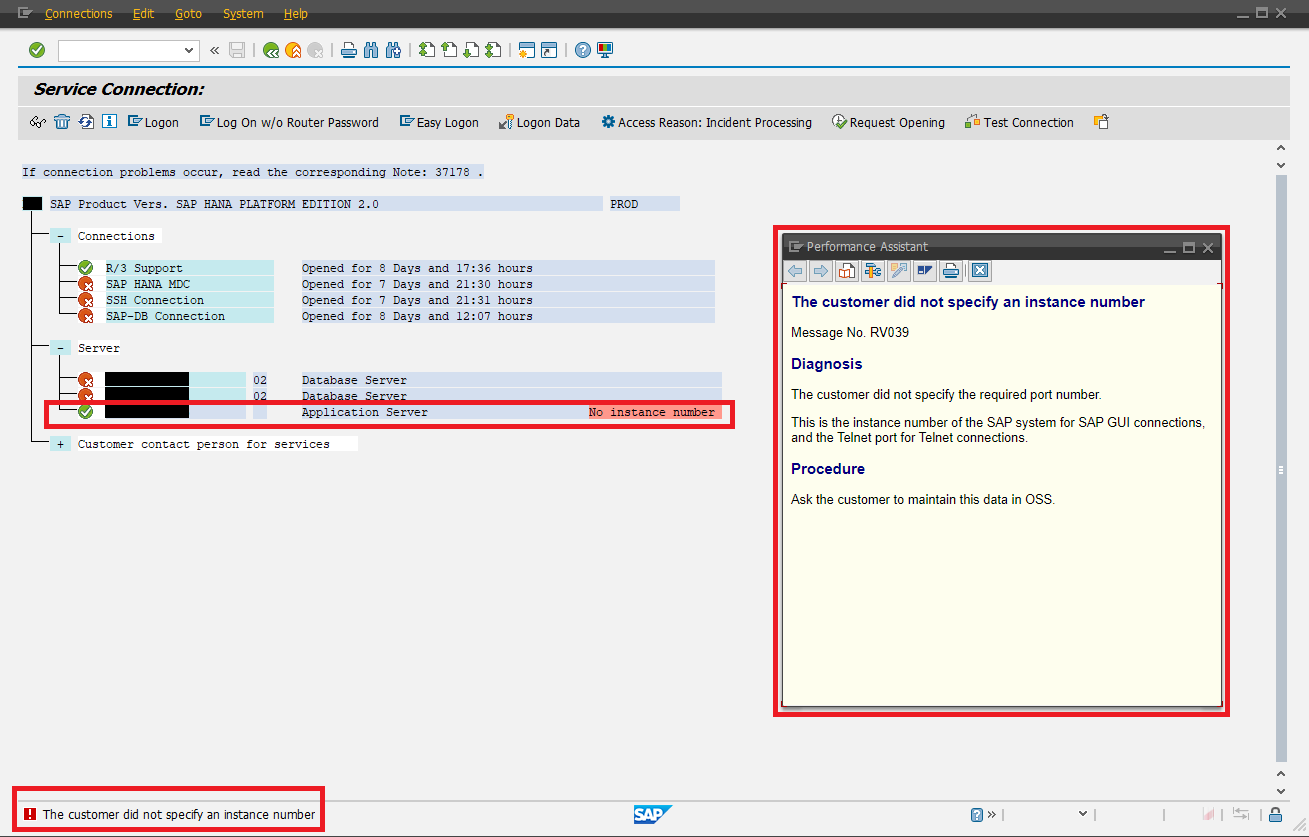
Task: Click the Find Next binoculars icon
Action: pyautogui.click(x=393, y=50)
